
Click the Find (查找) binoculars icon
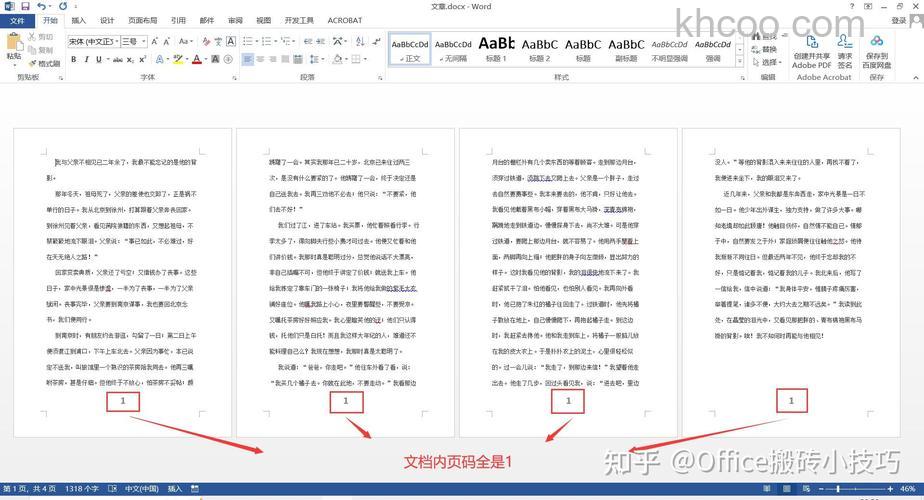(x=757, y=37)
